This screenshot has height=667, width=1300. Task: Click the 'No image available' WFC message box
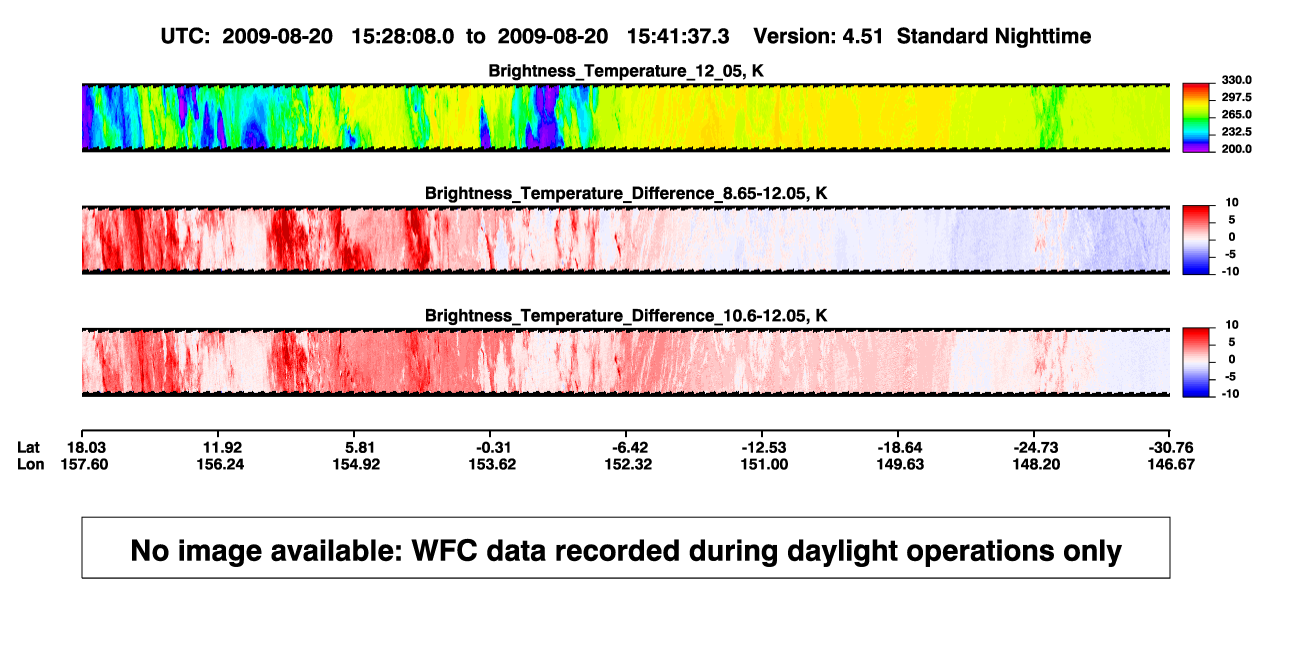point(625,547)
